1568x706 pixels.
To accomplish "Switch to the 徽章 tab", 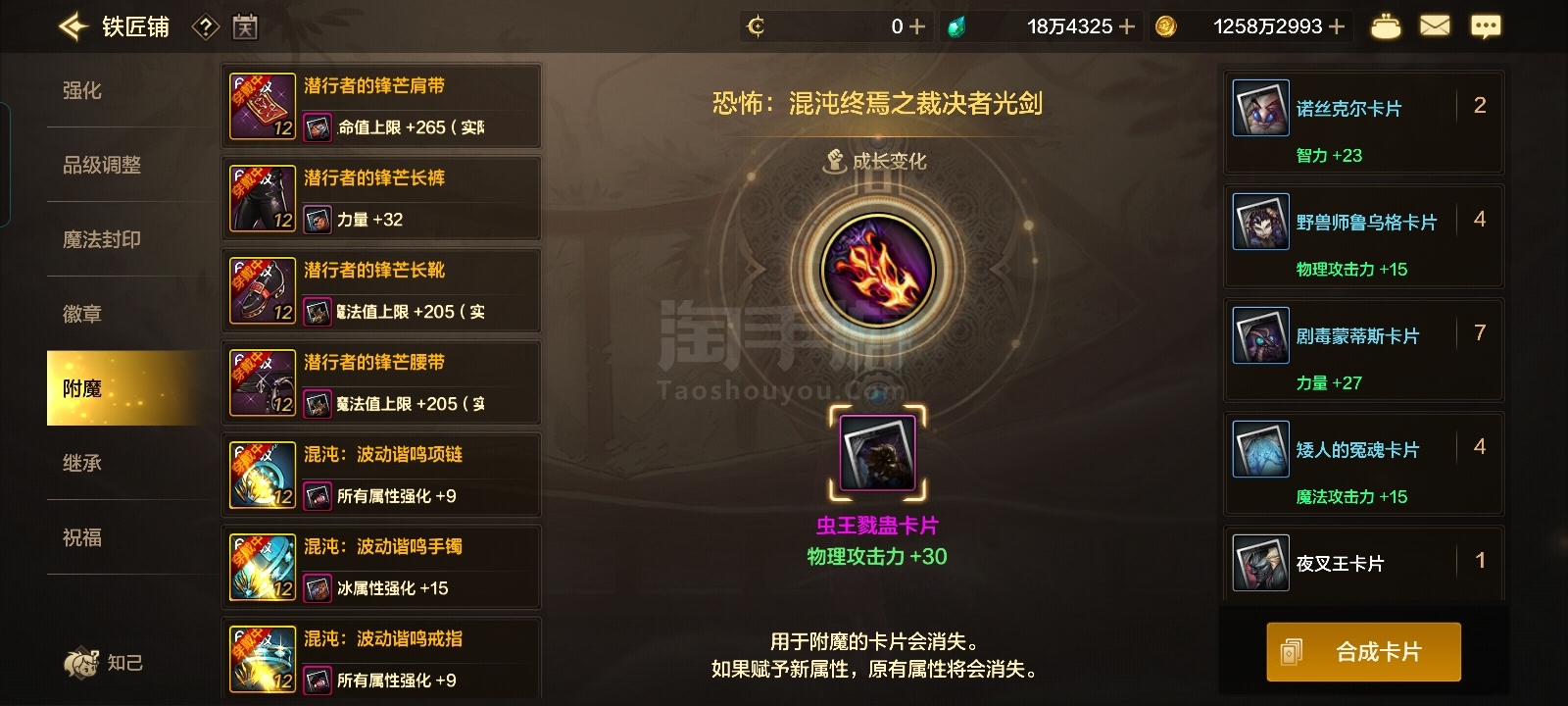I will 82,314.
